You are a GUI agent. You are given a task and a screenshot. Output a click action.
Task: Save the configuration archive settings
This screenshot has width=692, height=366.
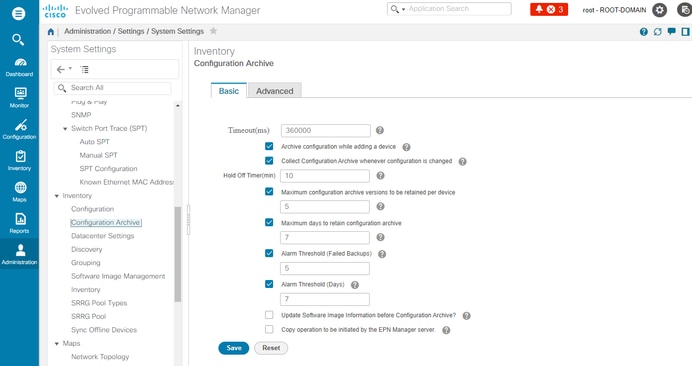tap(233, 348)
